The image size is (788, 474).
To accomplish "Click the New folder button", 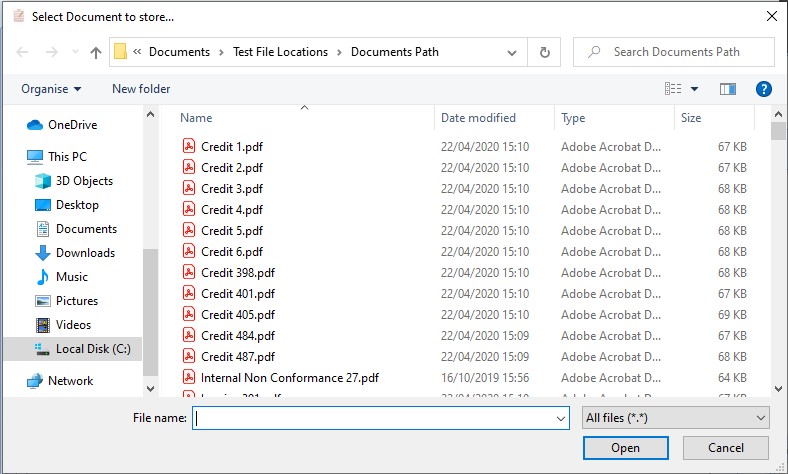I will click(141, 89).
